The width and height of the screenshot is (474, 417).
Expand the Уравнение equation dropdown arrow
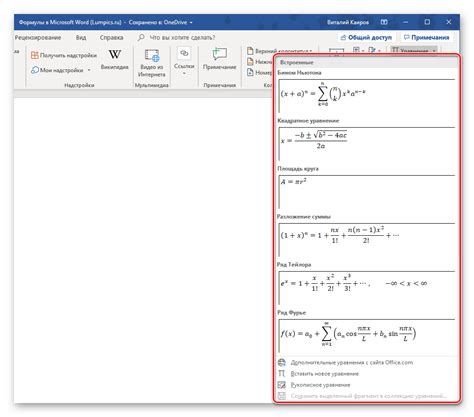[x=434, y=51]
